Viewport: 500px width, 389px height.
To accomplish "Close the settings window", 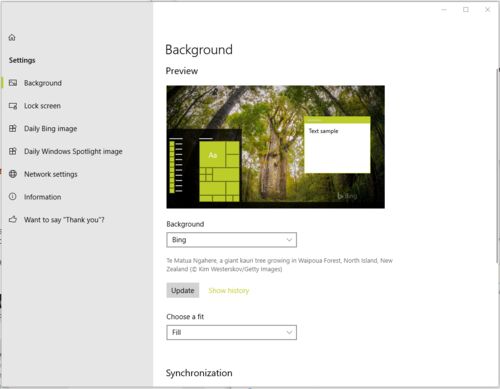I will tap(487, 10).
